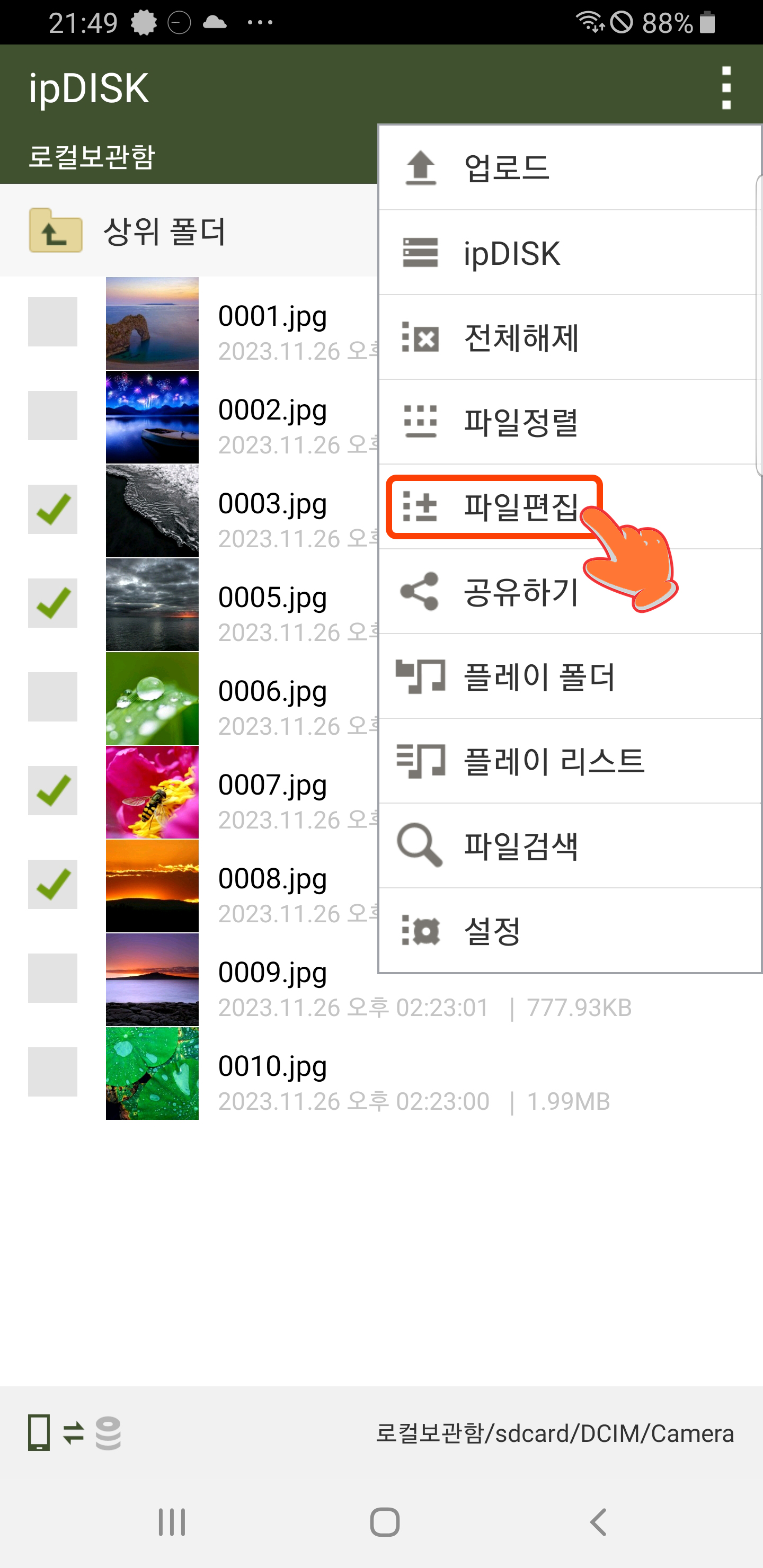The image size is (763, 1568).
Task: Open the three-dot overflow menu
Action: (726, 88)
